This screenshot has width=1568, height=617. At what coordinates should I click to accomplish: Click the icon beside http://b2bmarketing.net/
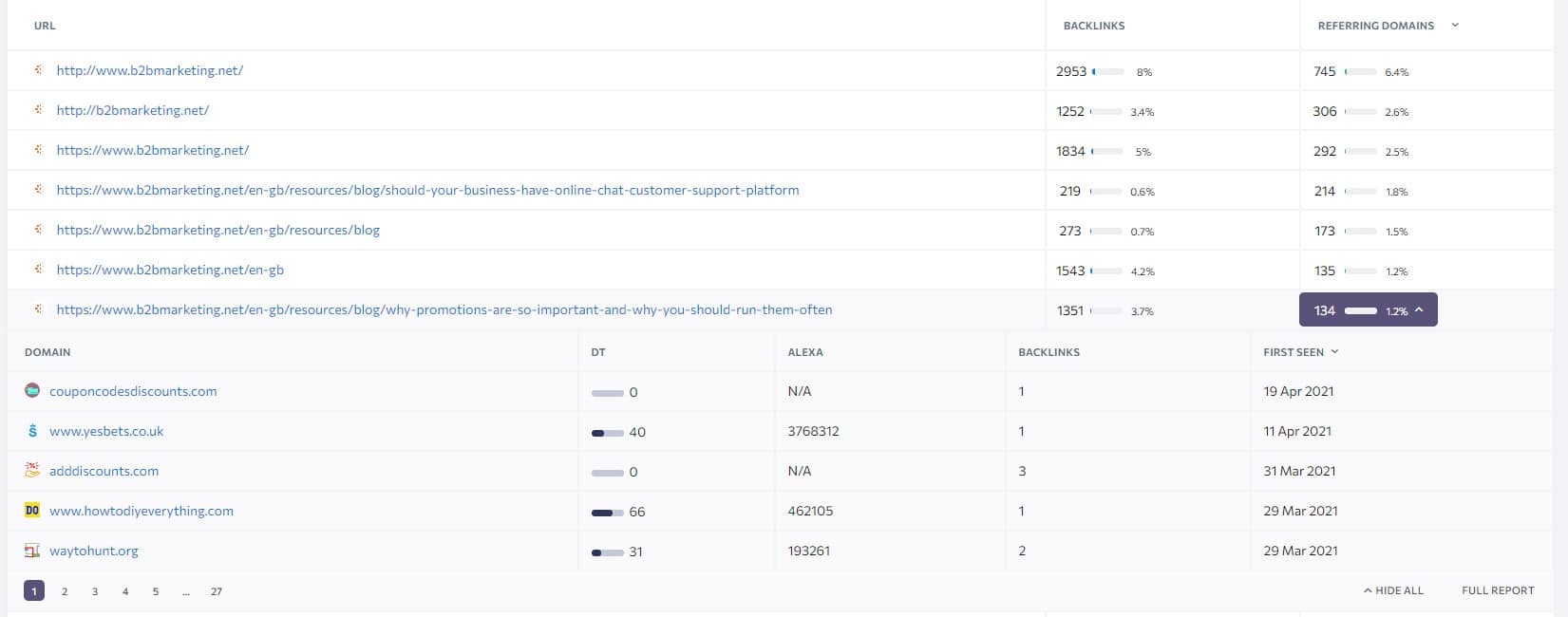coord(39,110)
